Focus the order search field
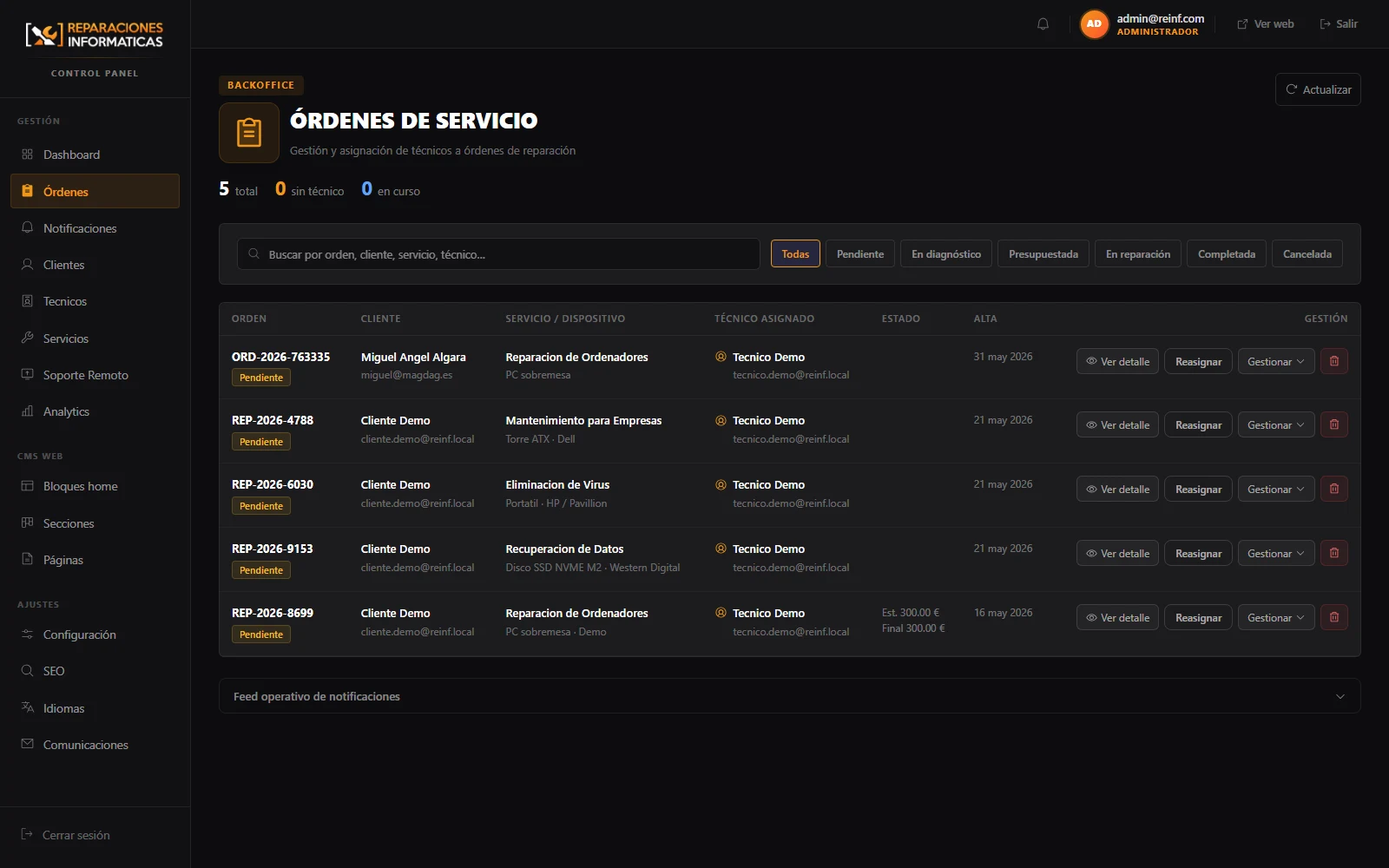 tap(498, 253)
